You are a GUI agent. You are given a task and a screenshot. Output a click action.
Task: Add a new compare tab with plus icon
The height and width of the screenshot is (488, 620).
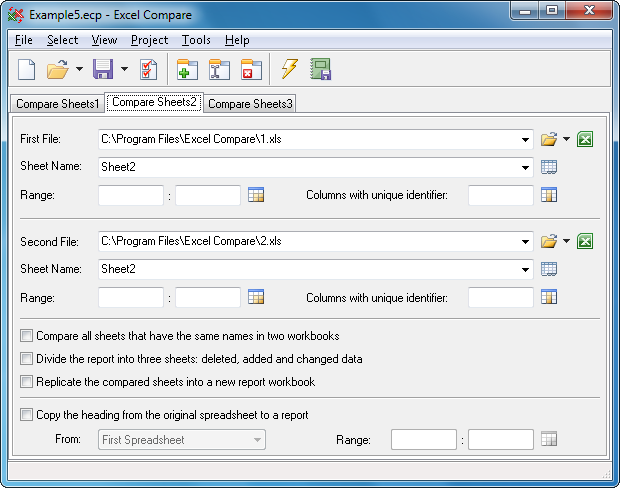pos(187,69)
